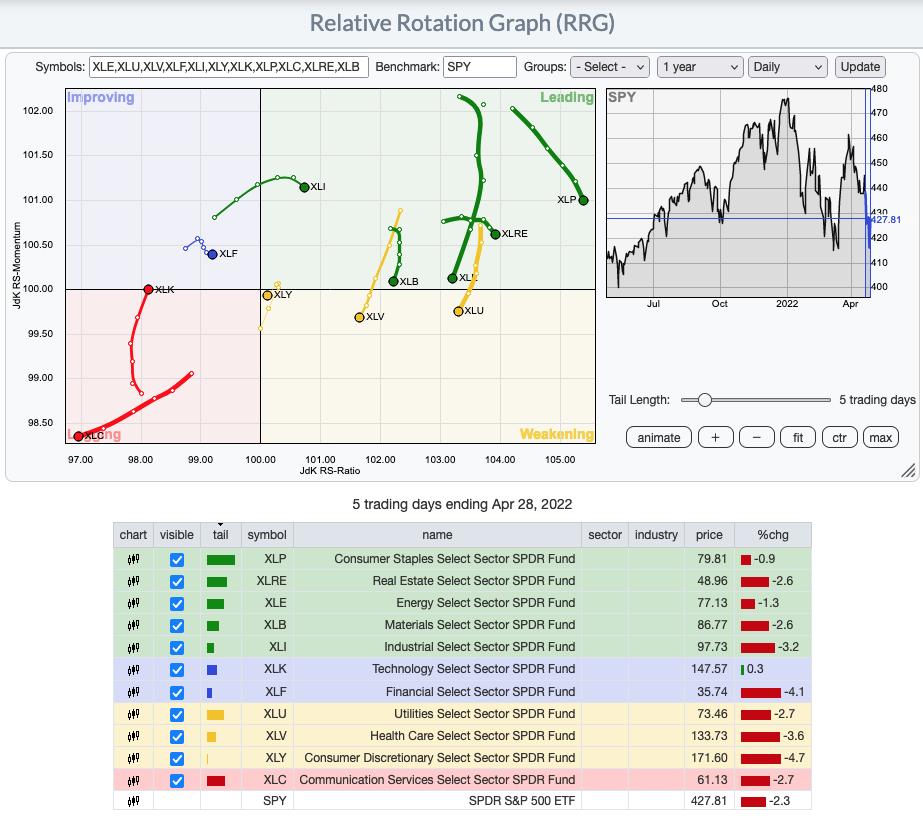Sort table by name column
This screenshot has width=923, height=816.
point(437,535)
